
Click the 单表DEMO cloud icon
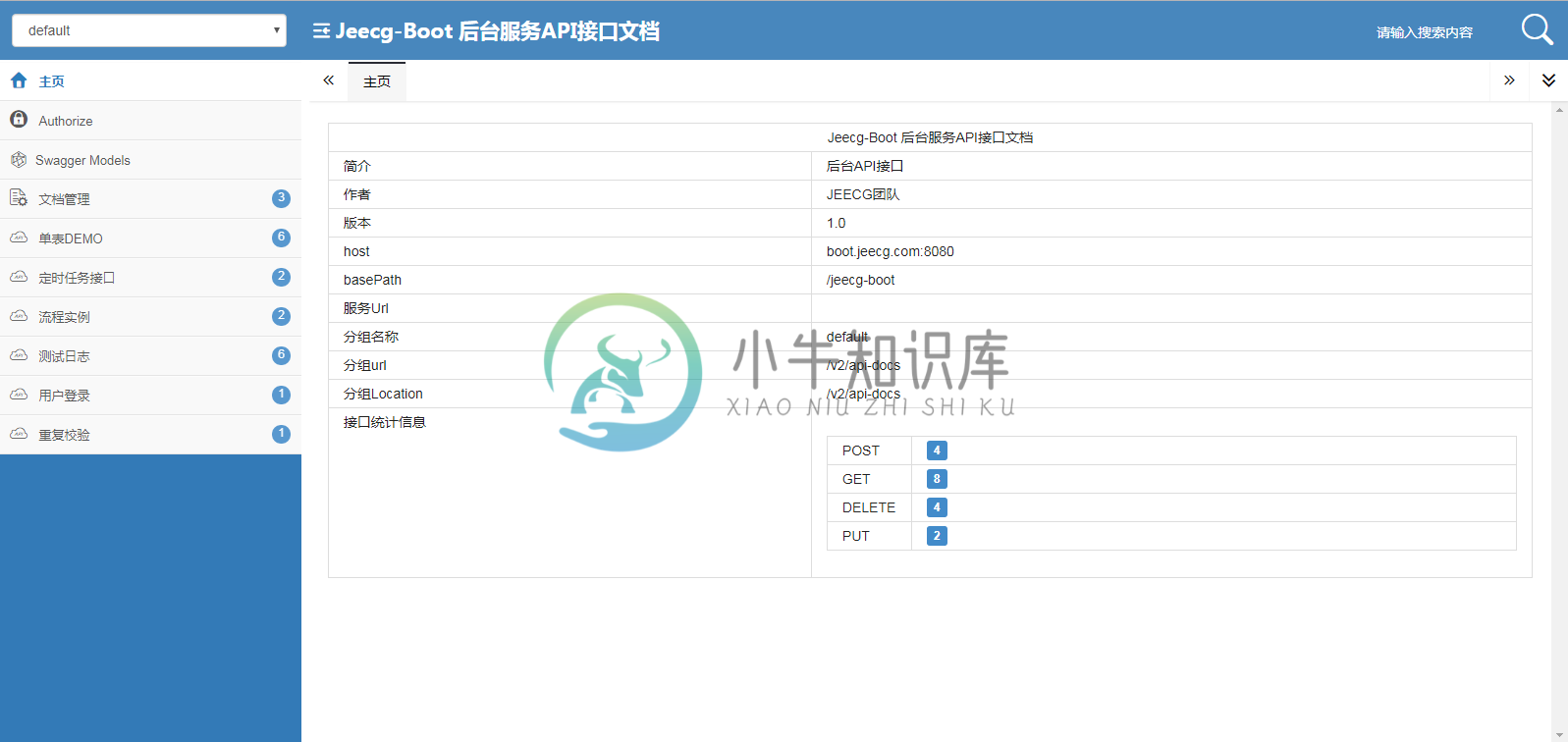(x=19, y=238)
